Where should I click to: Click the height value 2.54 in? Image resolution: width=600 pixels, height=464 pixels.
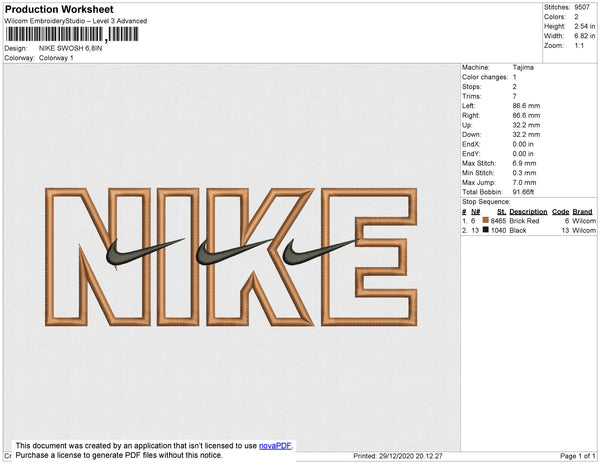(x=585, y=26)
